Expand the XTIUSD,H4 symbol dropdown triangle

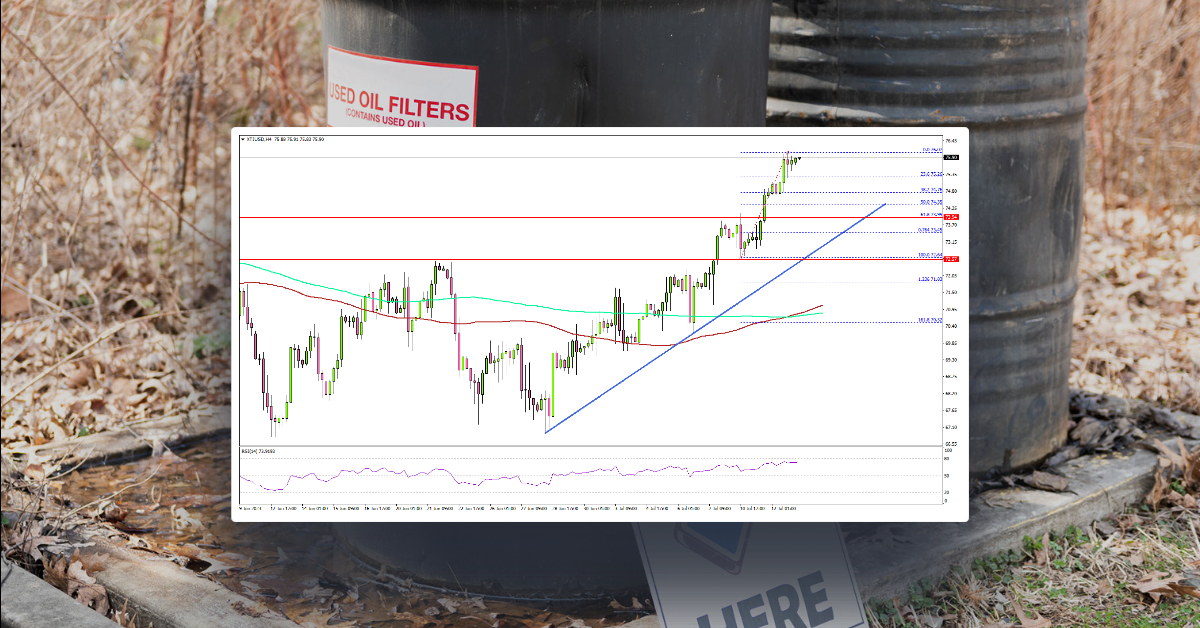tap(243, 138)
